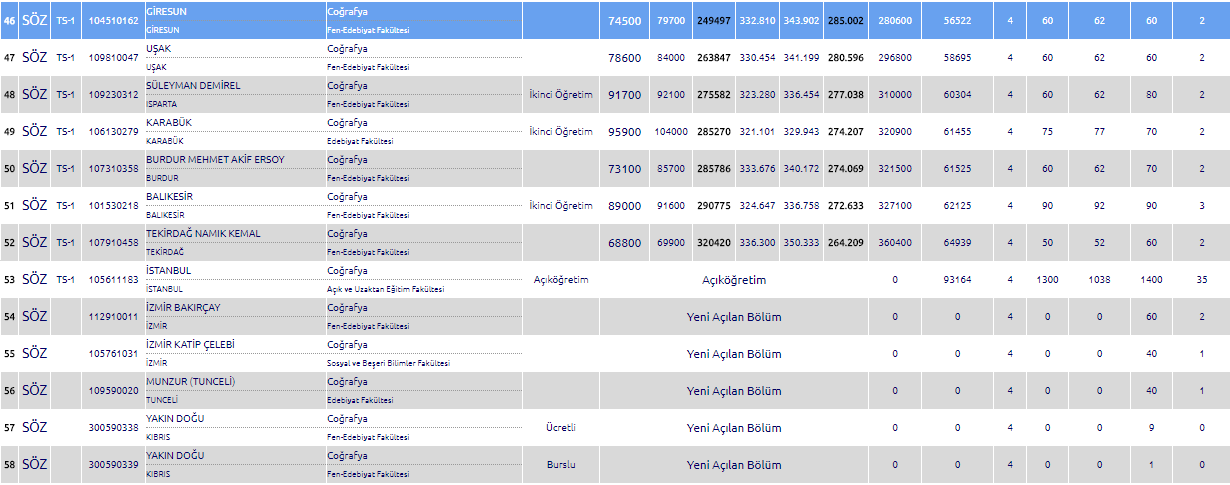This screenshot has height=485, width=1230.
Task: Click program code 106130279 for Karabük
Action: pyautogui.click(x=113, y=132)
